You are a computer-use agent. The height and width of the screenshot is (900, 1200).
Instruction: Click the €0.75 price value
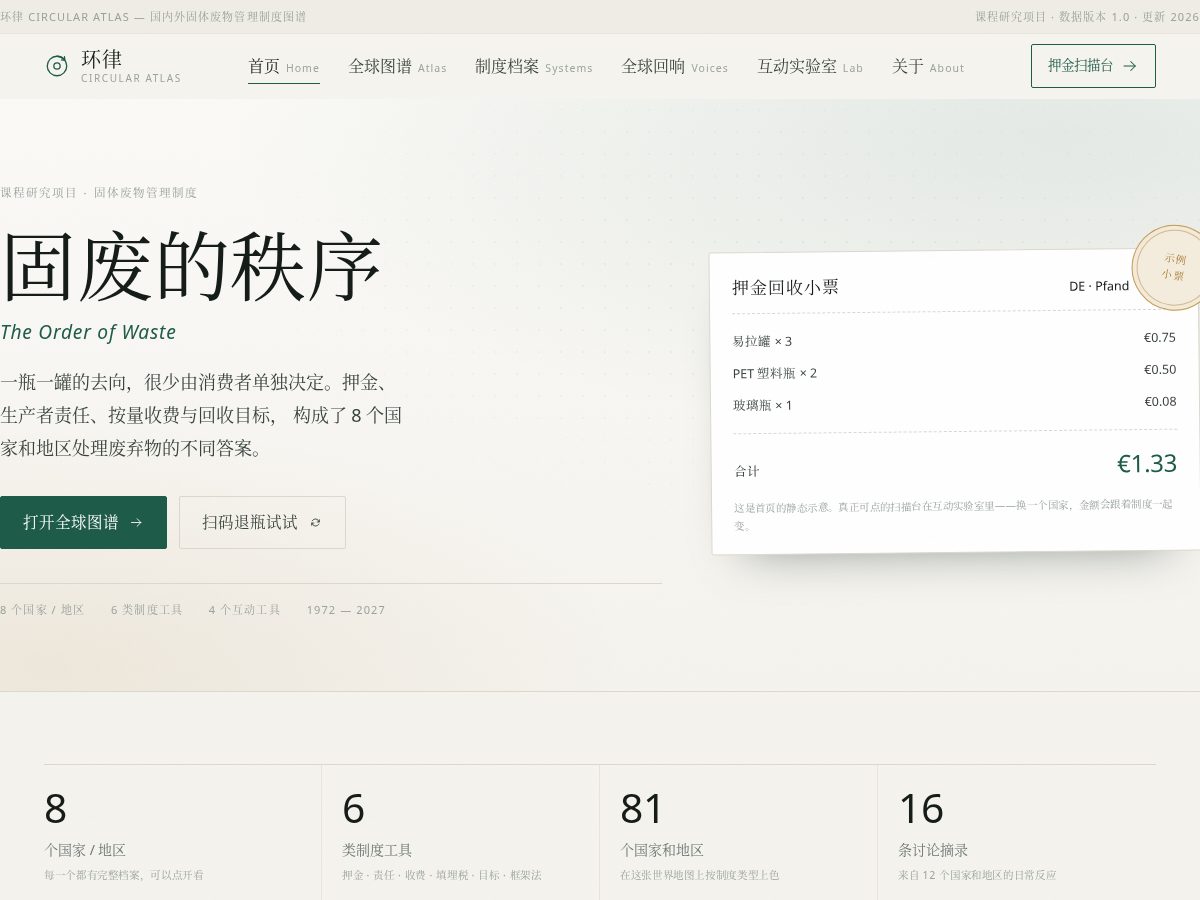(x=1160, y=337)
